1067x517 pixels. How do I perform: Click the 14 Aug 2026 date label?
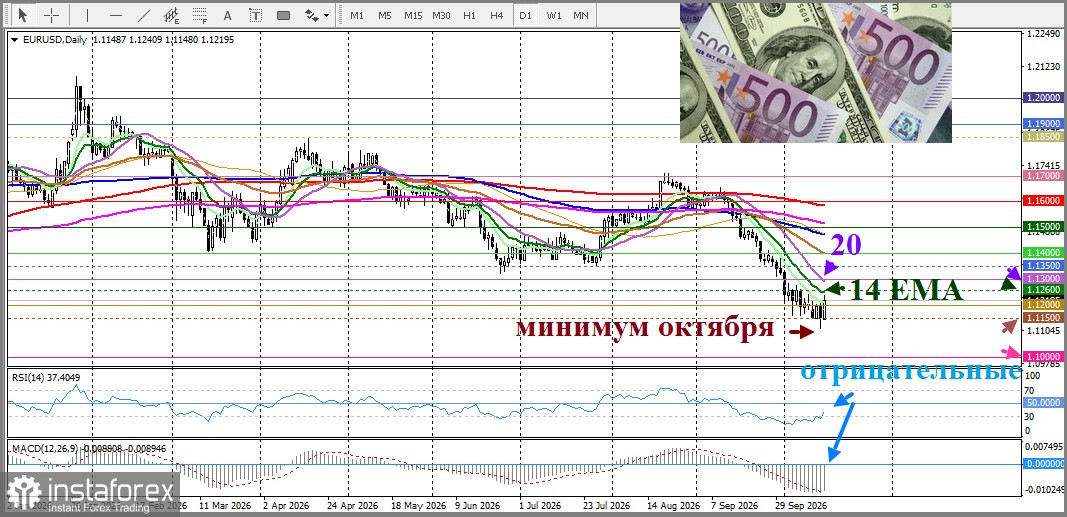click(x=674, y=507)
